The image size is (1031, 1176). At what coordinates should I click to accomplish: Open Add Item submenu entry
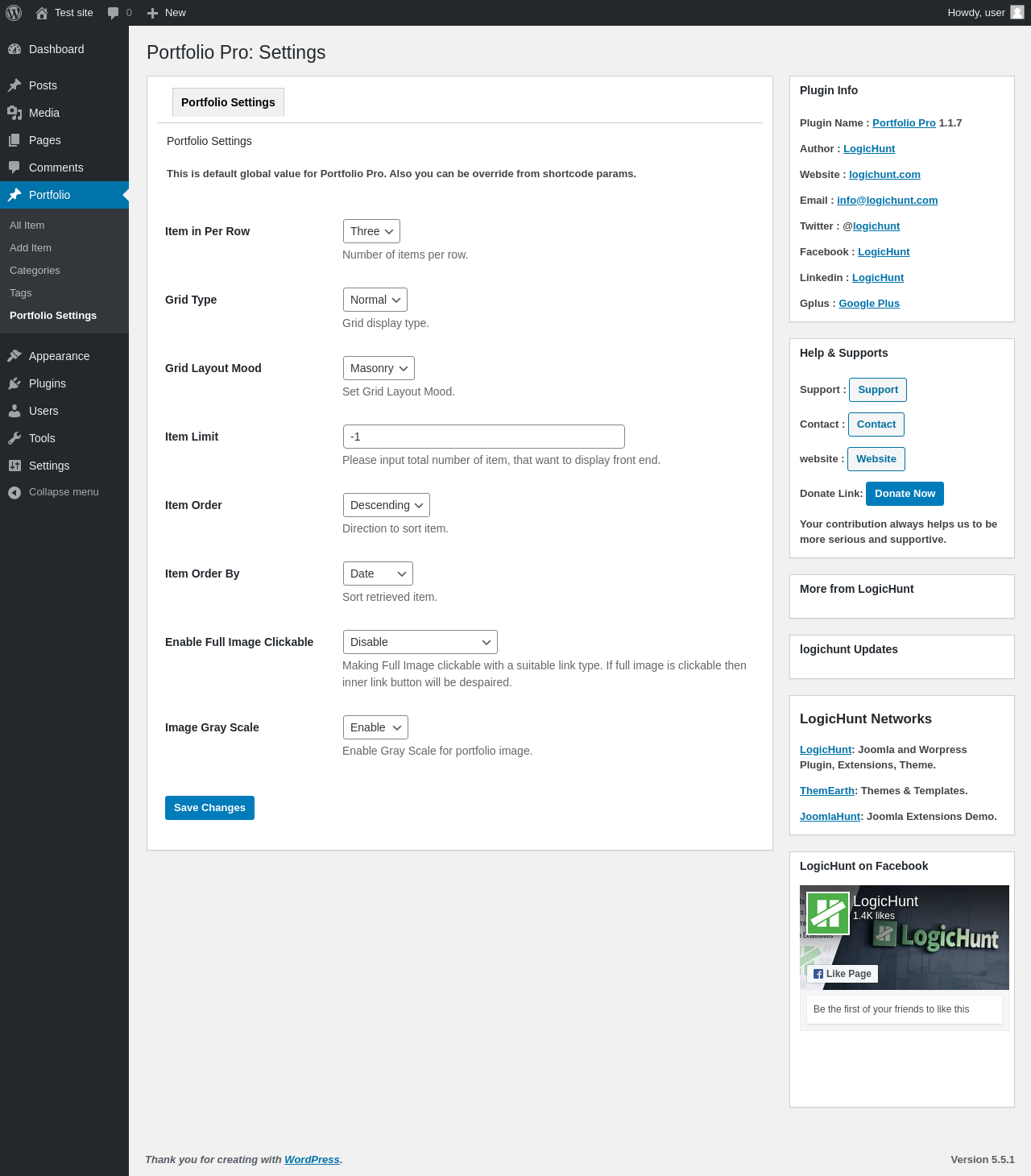click(x=64, y=248)
